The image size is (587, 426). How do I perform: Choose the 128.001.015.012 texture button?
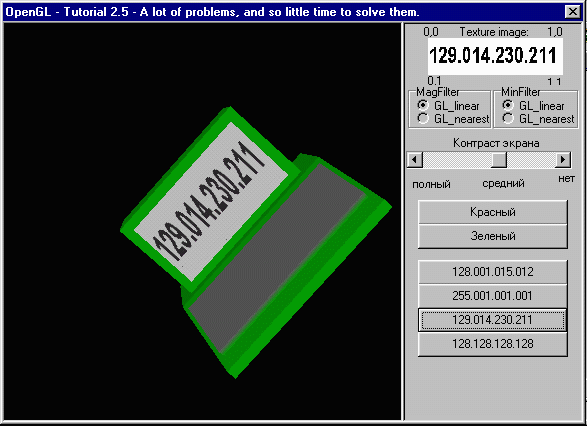point(493,272)
